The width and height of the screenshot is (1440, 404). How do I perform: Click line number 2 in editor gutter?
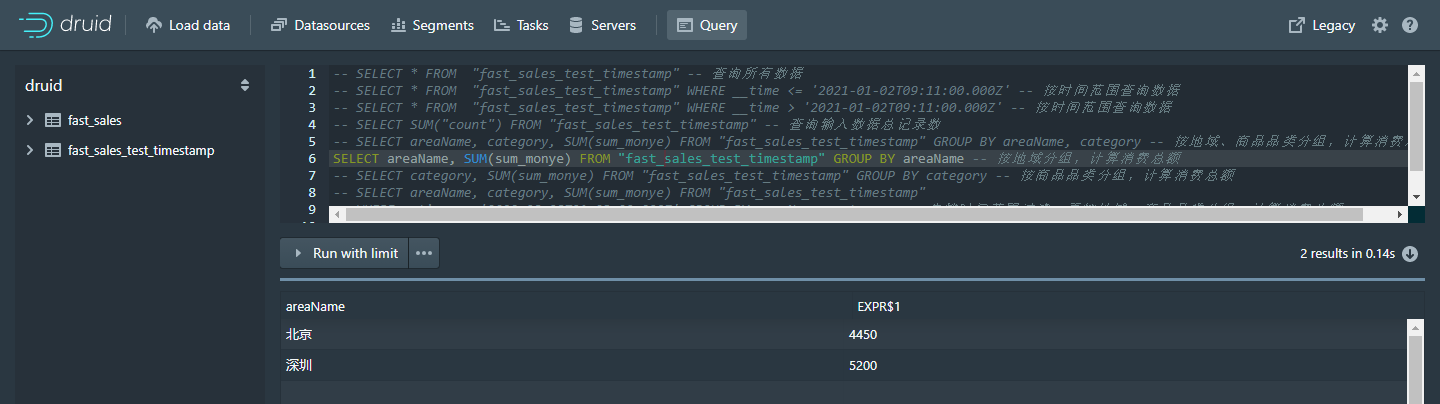[312, 91]
